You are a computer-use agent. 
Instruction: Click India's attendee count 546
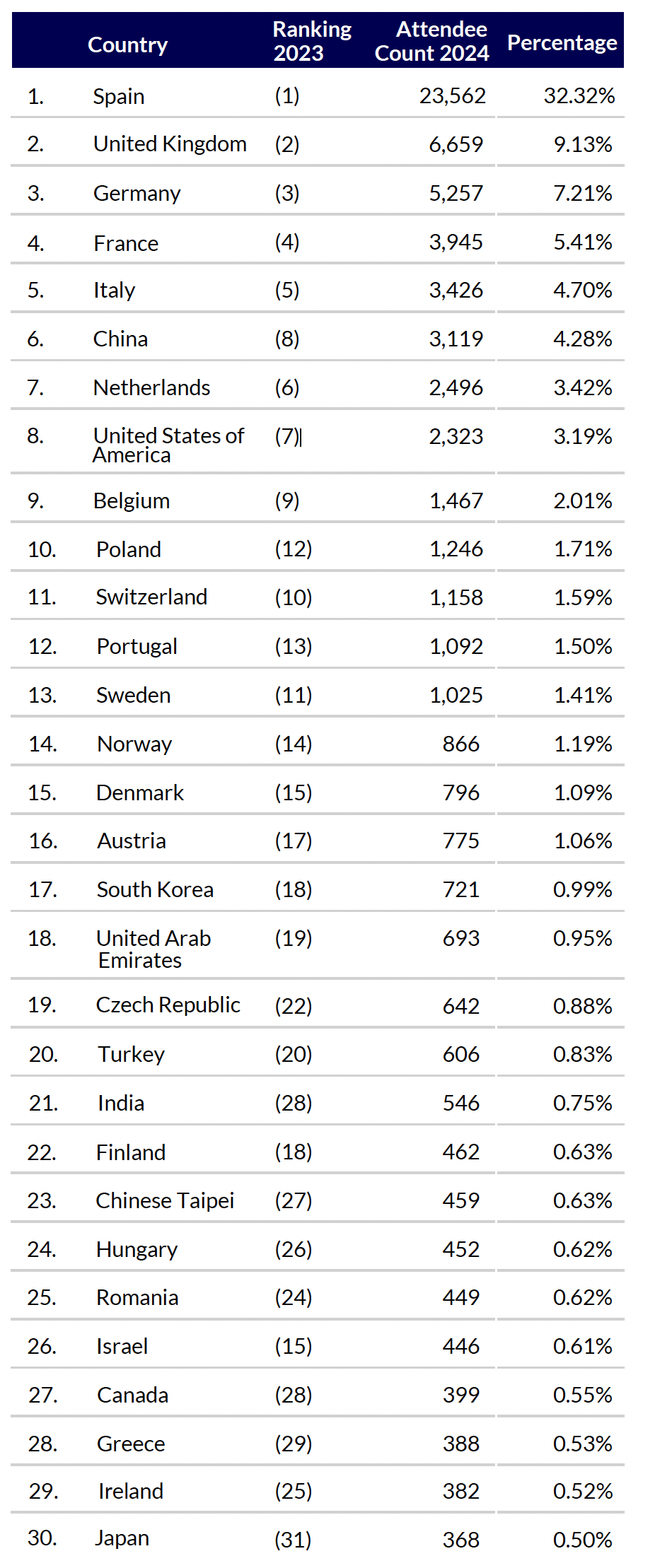click(460, 1103)
